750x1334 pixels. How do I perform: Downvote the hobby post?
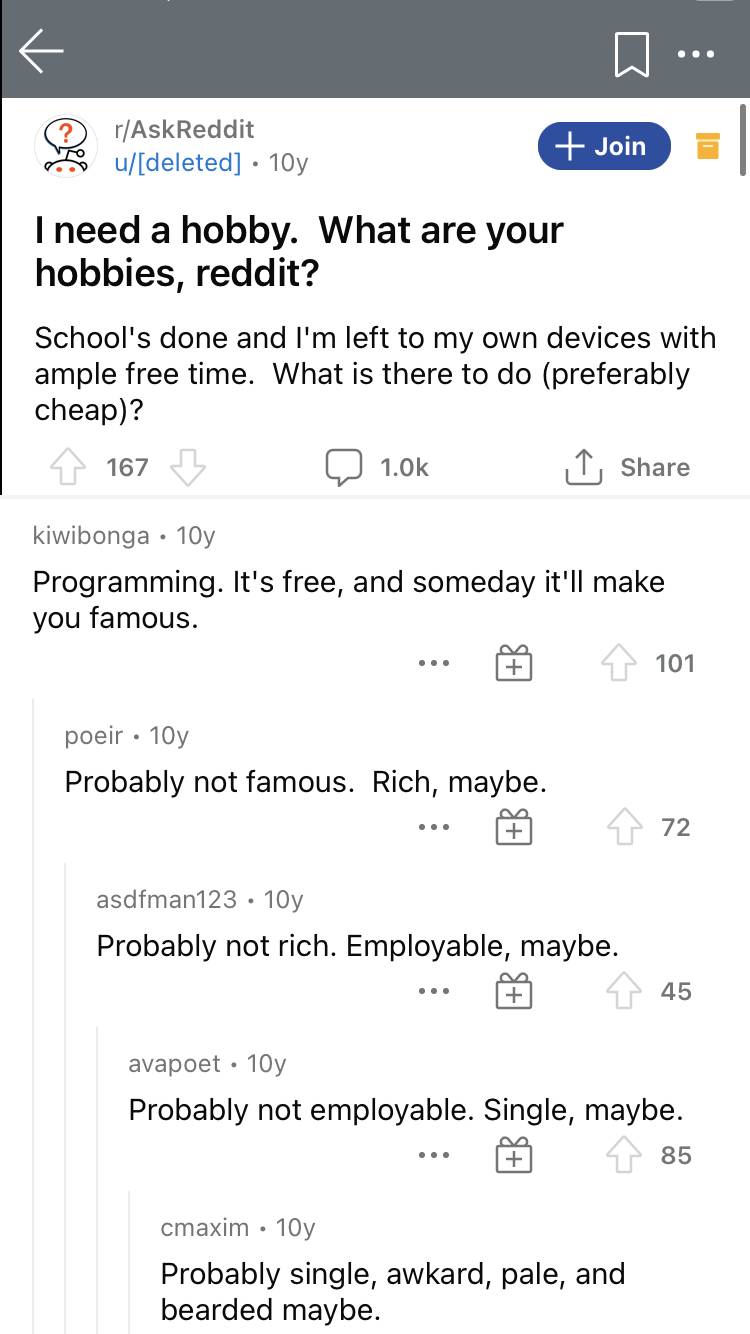click(x=186, y=467)
